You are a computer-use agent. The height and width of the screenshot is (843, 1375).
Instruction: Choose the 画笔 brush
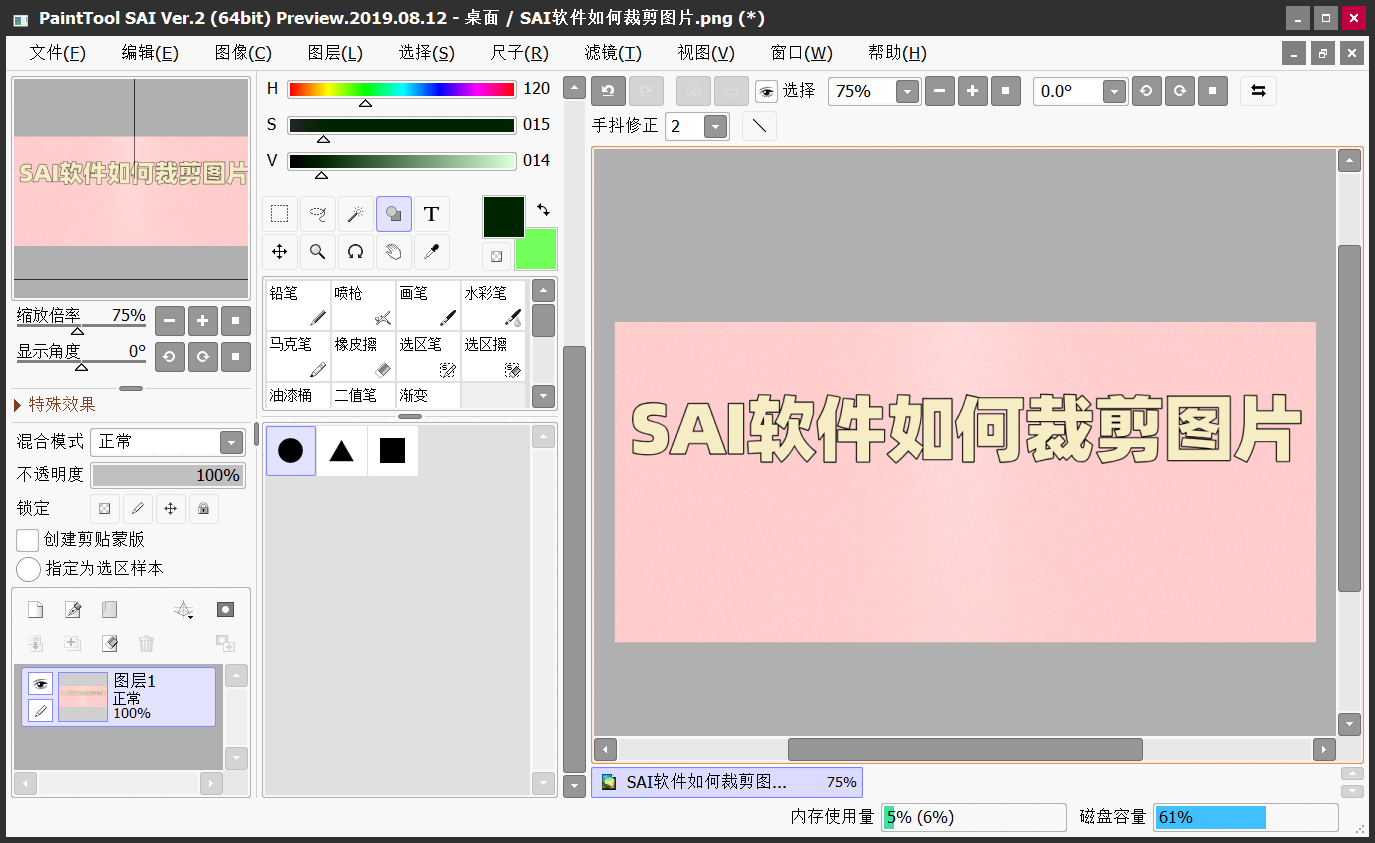[x=428, y=305]
